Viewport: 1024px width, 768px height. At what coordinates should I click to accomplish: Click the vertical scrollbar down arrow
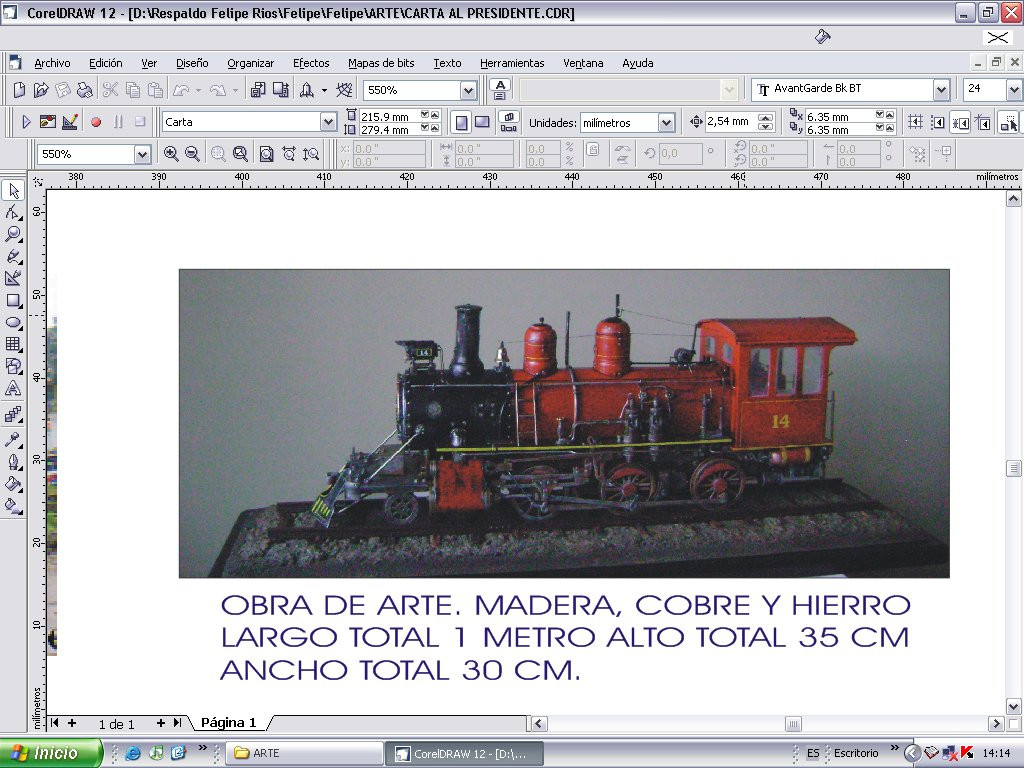click(x=1013, y=706)
